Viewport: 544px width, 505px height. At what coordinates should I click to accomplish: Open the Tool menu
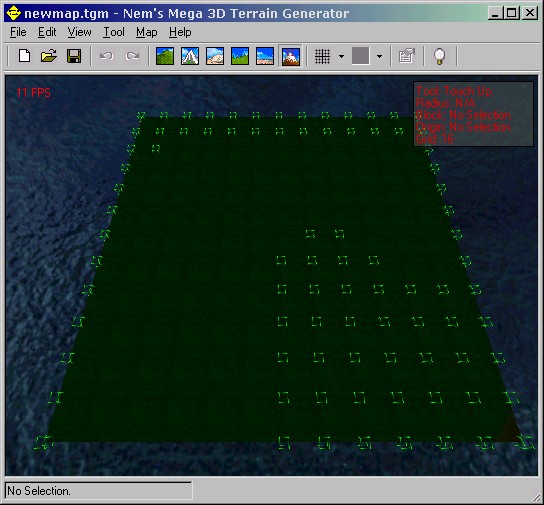point(114,32)
